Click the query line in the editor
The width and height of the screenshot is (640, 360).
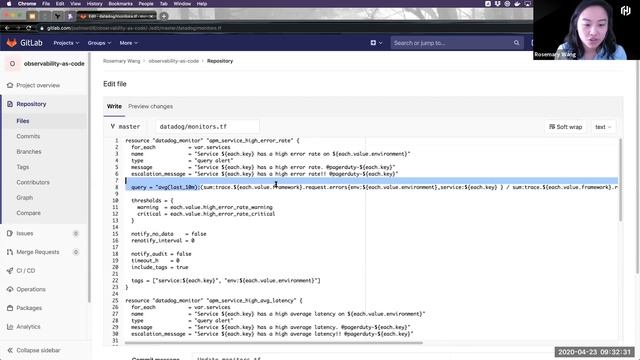coord(371,187)
